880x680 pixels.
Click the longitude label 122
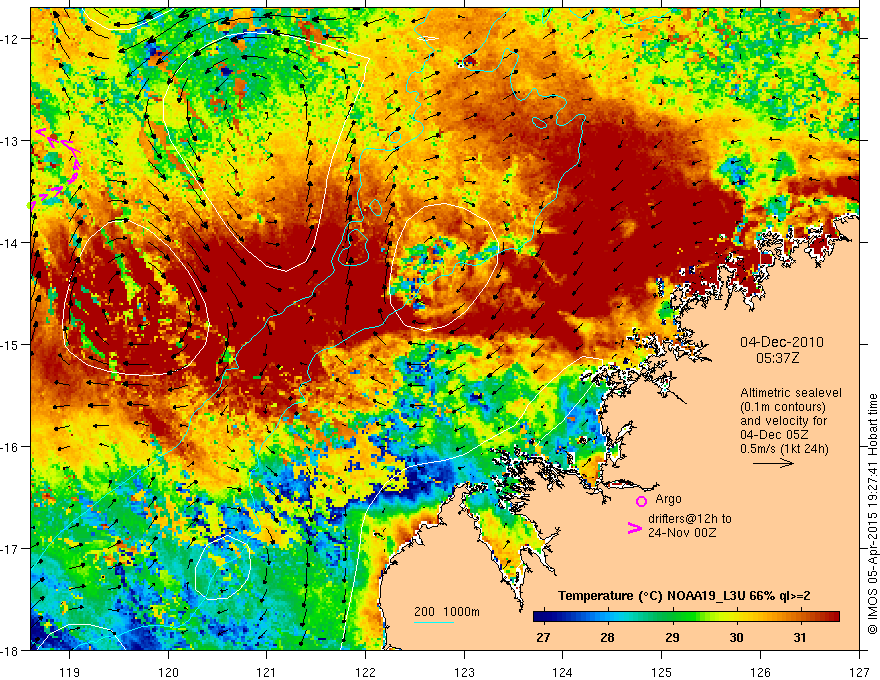[x=365, y=672]
